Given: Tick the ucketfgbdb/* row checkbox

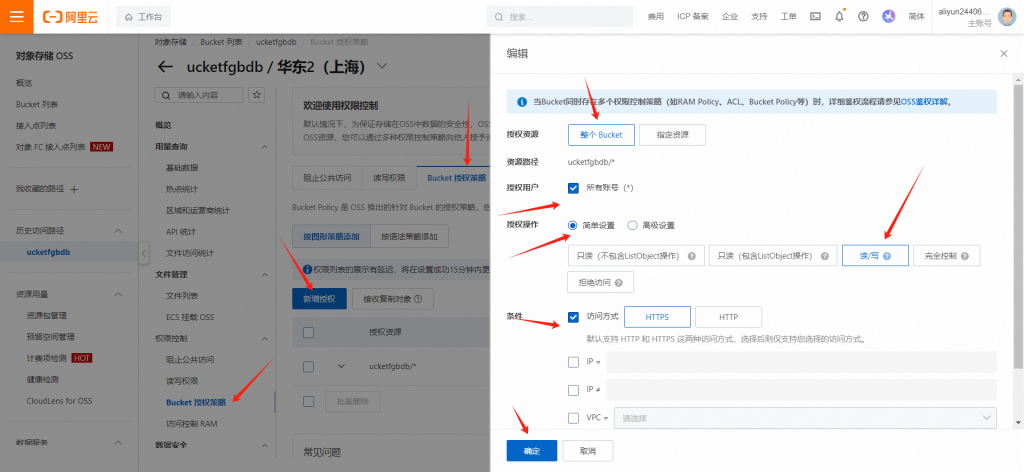Looking at the screenshot, I should click(x=309, y=366).
